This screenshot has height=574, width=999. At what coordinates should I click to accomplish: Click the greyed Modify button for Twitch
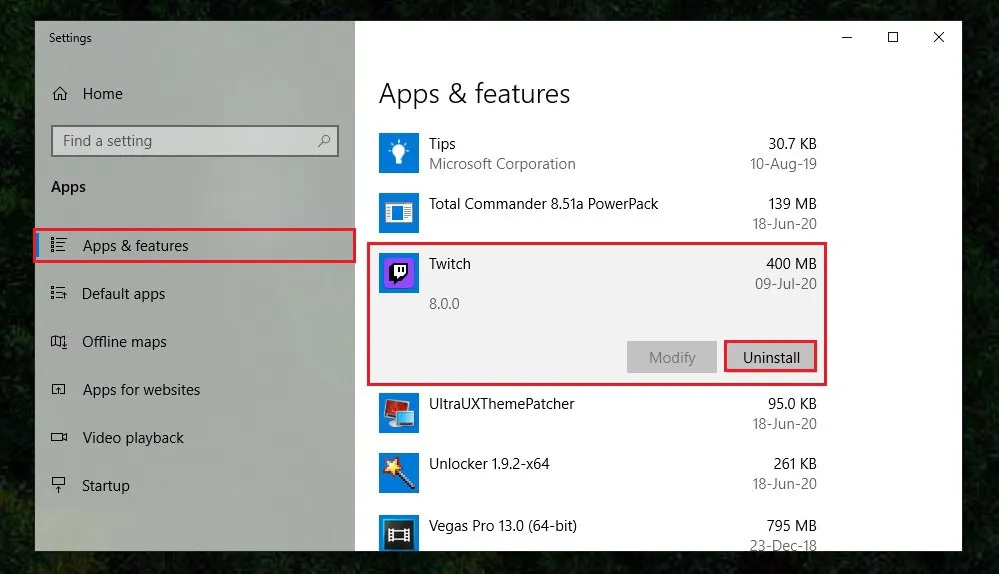(x=672, y=357)
